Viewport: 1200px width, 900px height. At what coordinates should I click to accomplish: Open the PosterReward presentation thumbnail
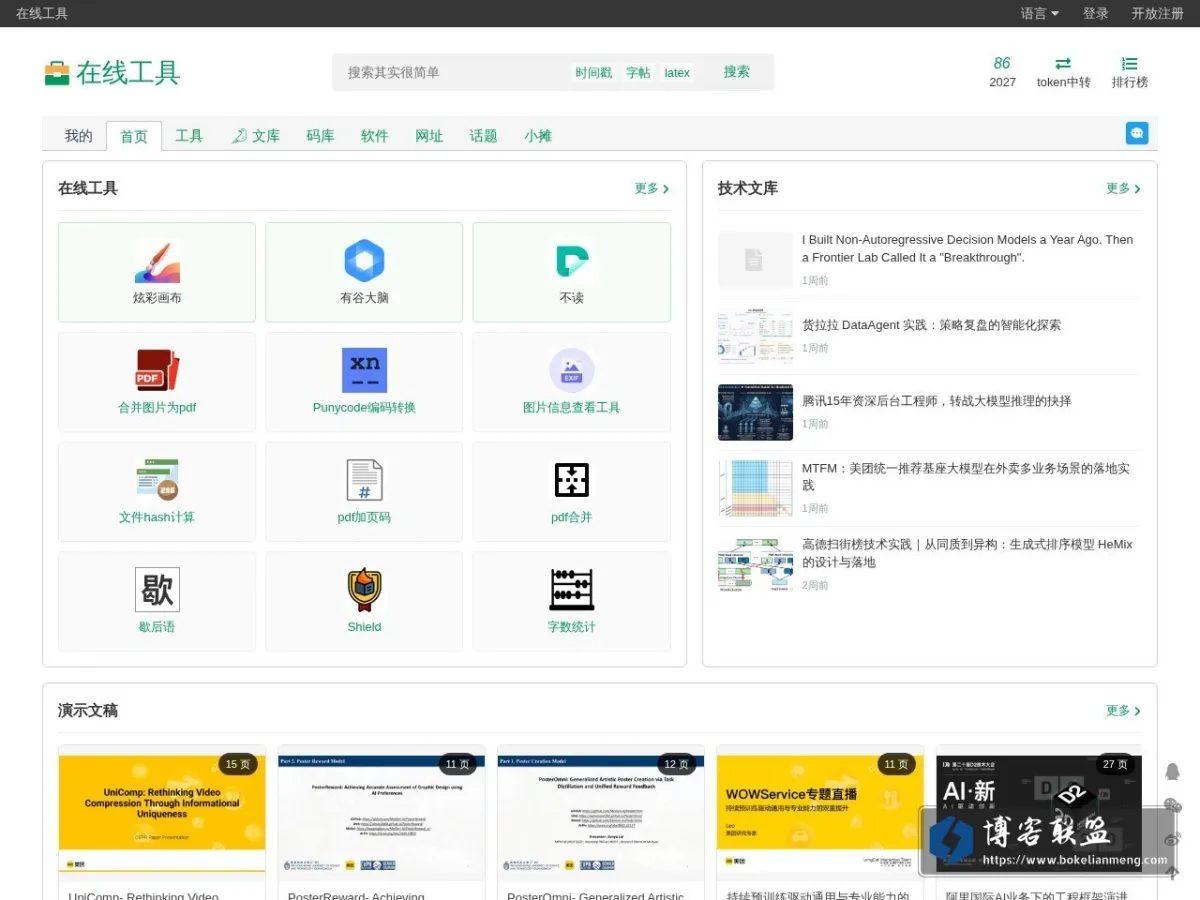coord(381,812)
